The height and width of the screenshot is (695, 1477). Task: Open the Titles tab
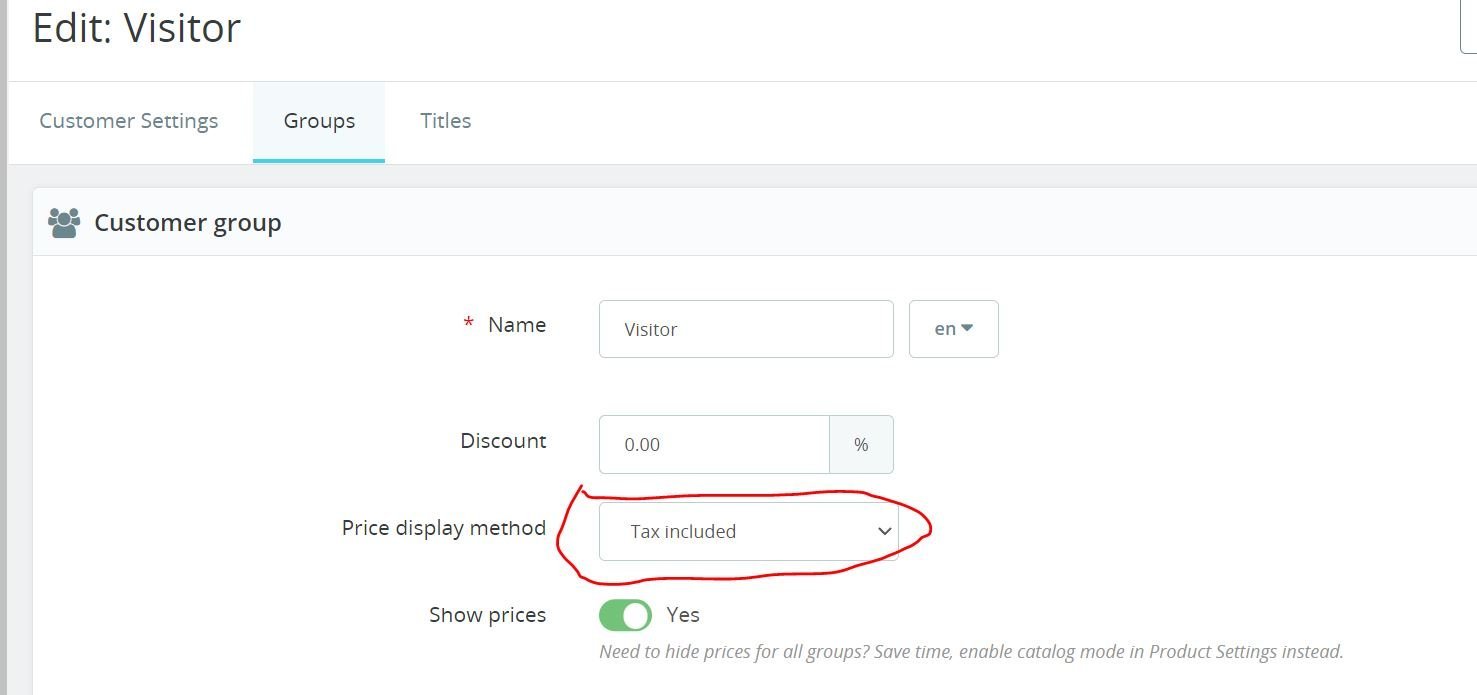coord(445,121)
